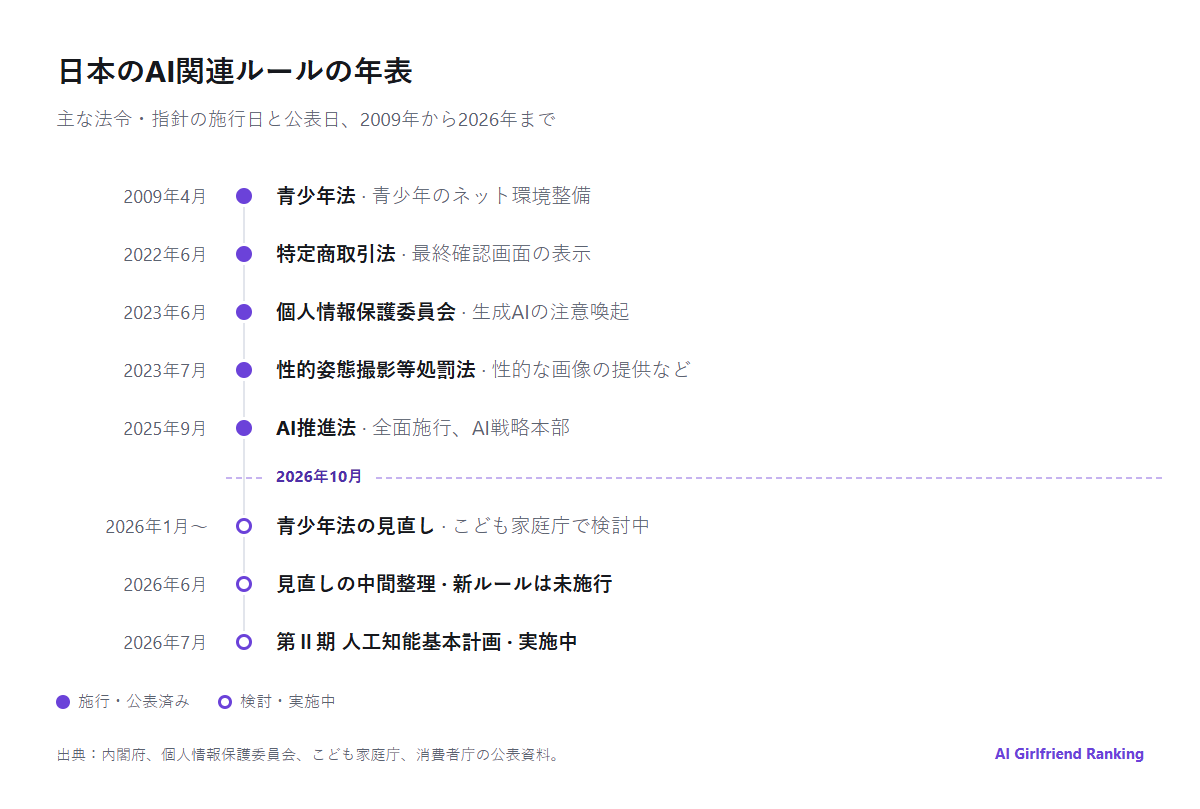
Task: Click the filled marker for 2023年6月
Action: coord(244,312)
